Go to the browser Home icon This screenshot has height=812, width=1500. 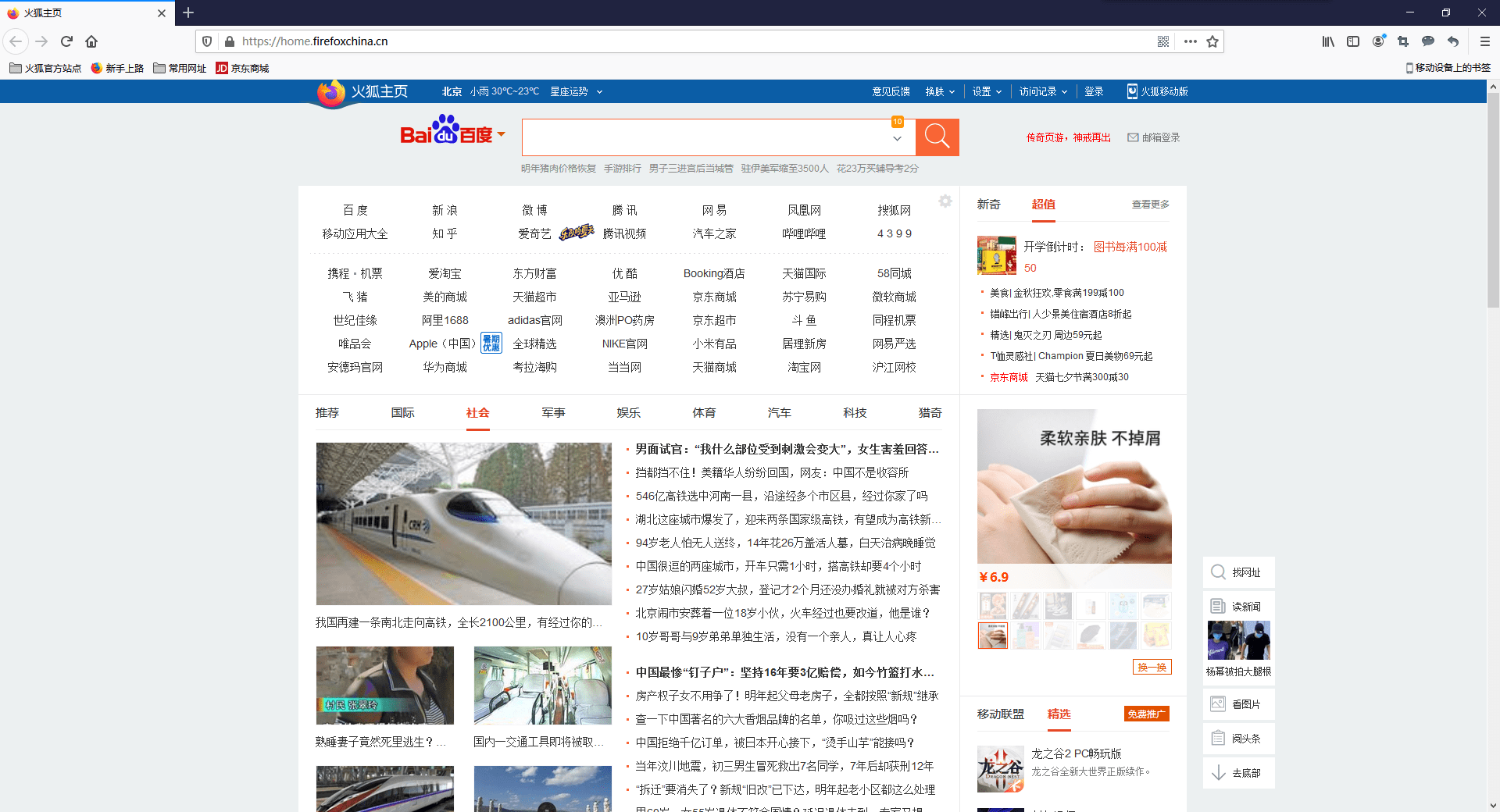(91, 41)
